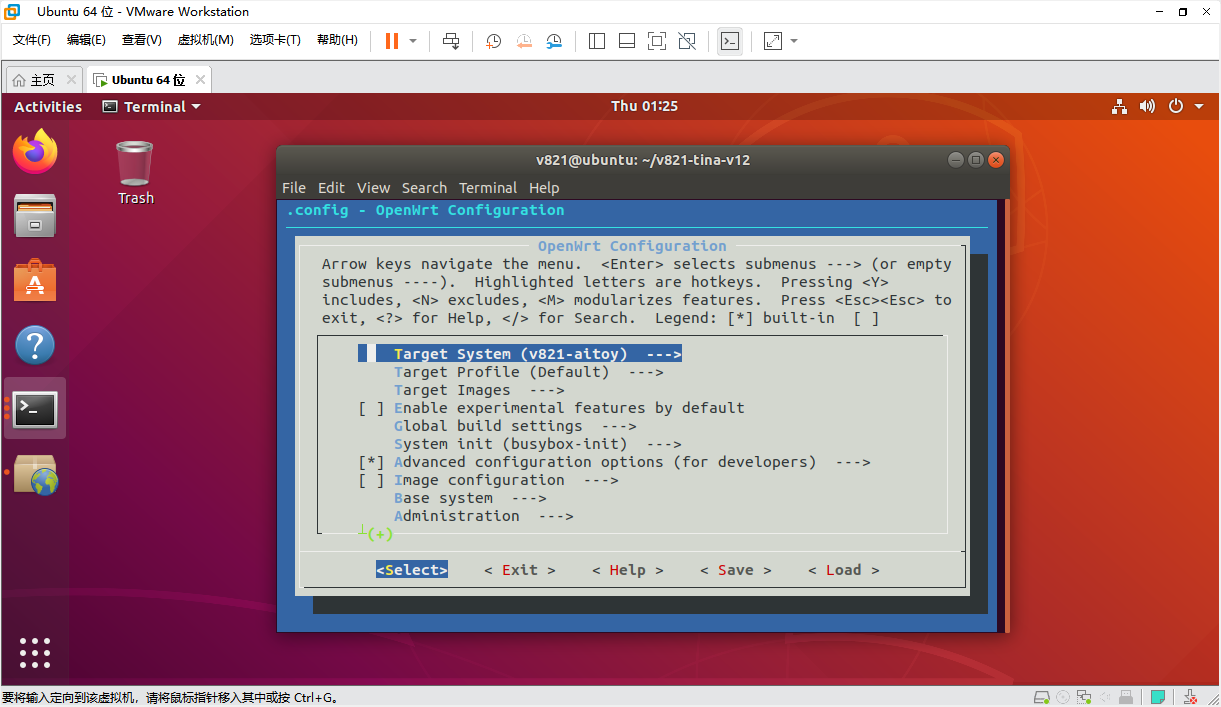Toggle the VMware library sidebar icon
Image resolution: width=1221 pixels, height=707 pixels.
597,41
